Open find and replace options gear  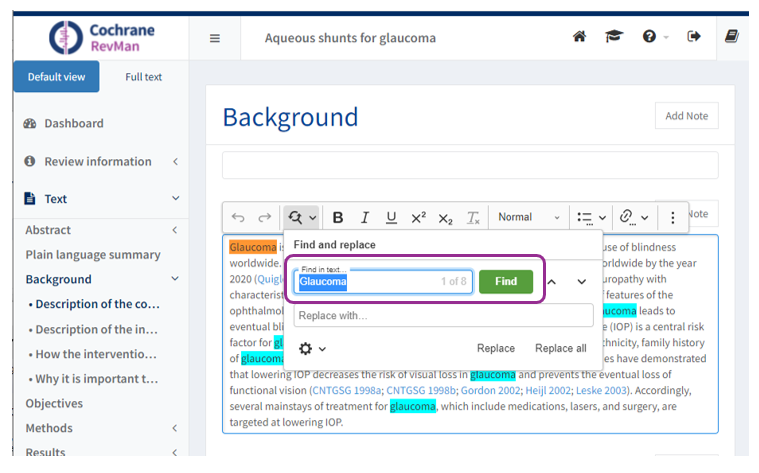pyautogui.click(x=311, y=348)
